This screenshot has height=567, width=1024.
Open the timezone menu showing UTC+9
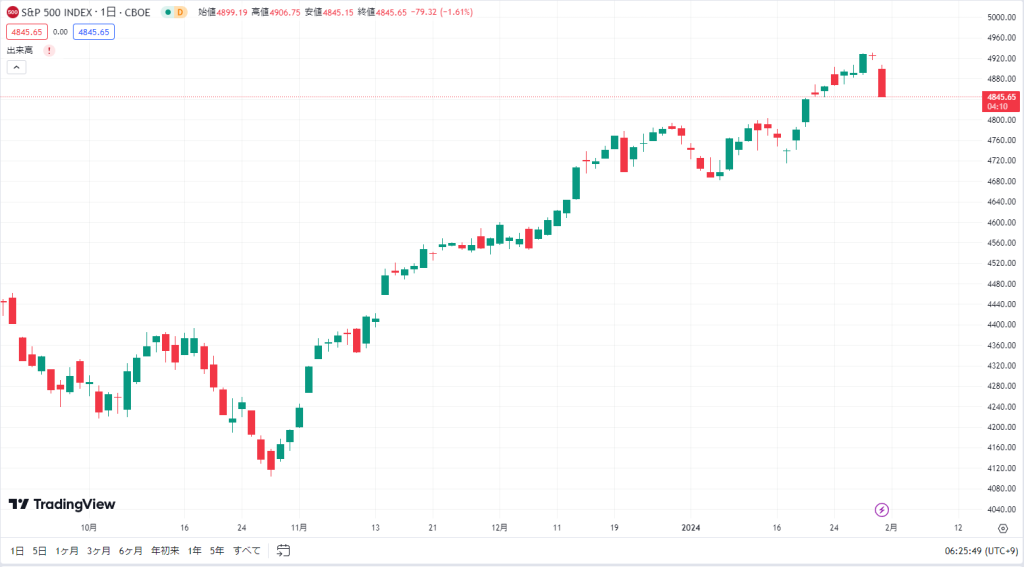pos(981,551)
